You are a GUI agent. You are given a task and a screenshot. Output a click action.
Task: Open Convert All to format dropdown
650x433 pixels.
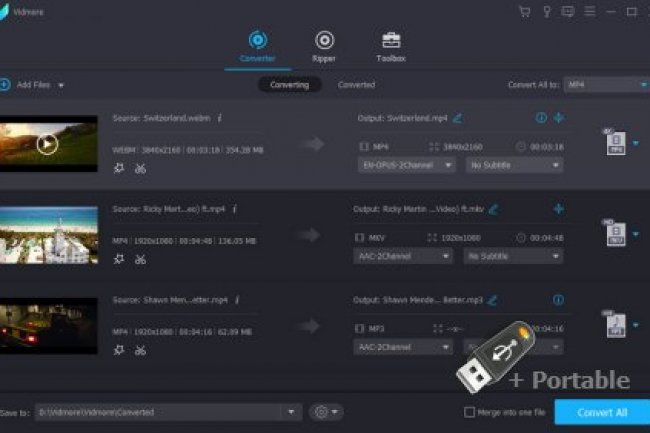606,85
